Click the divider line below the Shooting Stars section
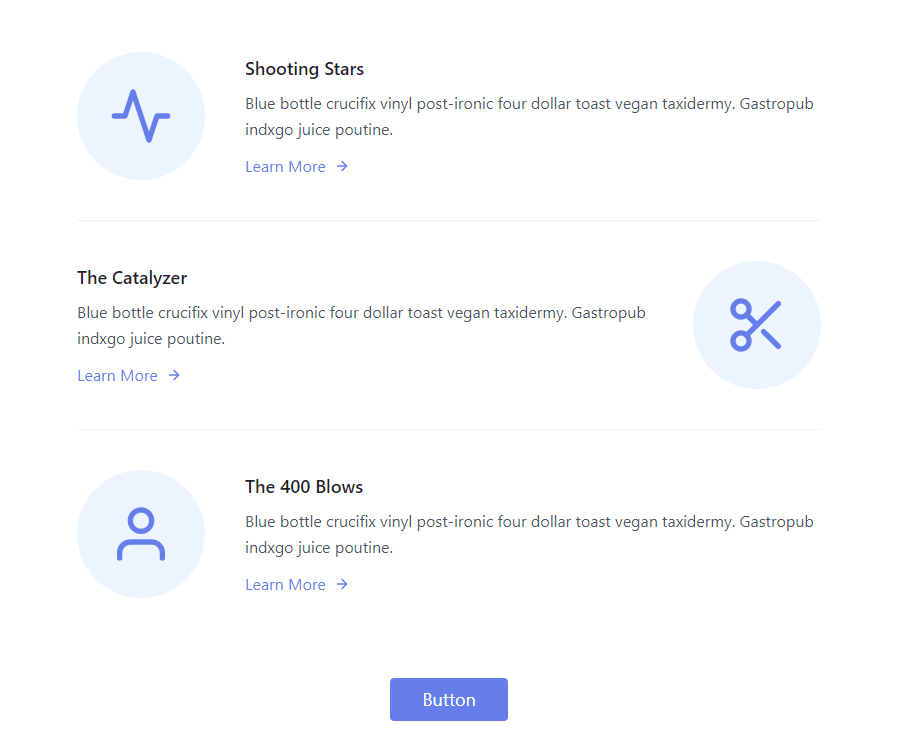The image size is (901, 747). coord(448,220)
